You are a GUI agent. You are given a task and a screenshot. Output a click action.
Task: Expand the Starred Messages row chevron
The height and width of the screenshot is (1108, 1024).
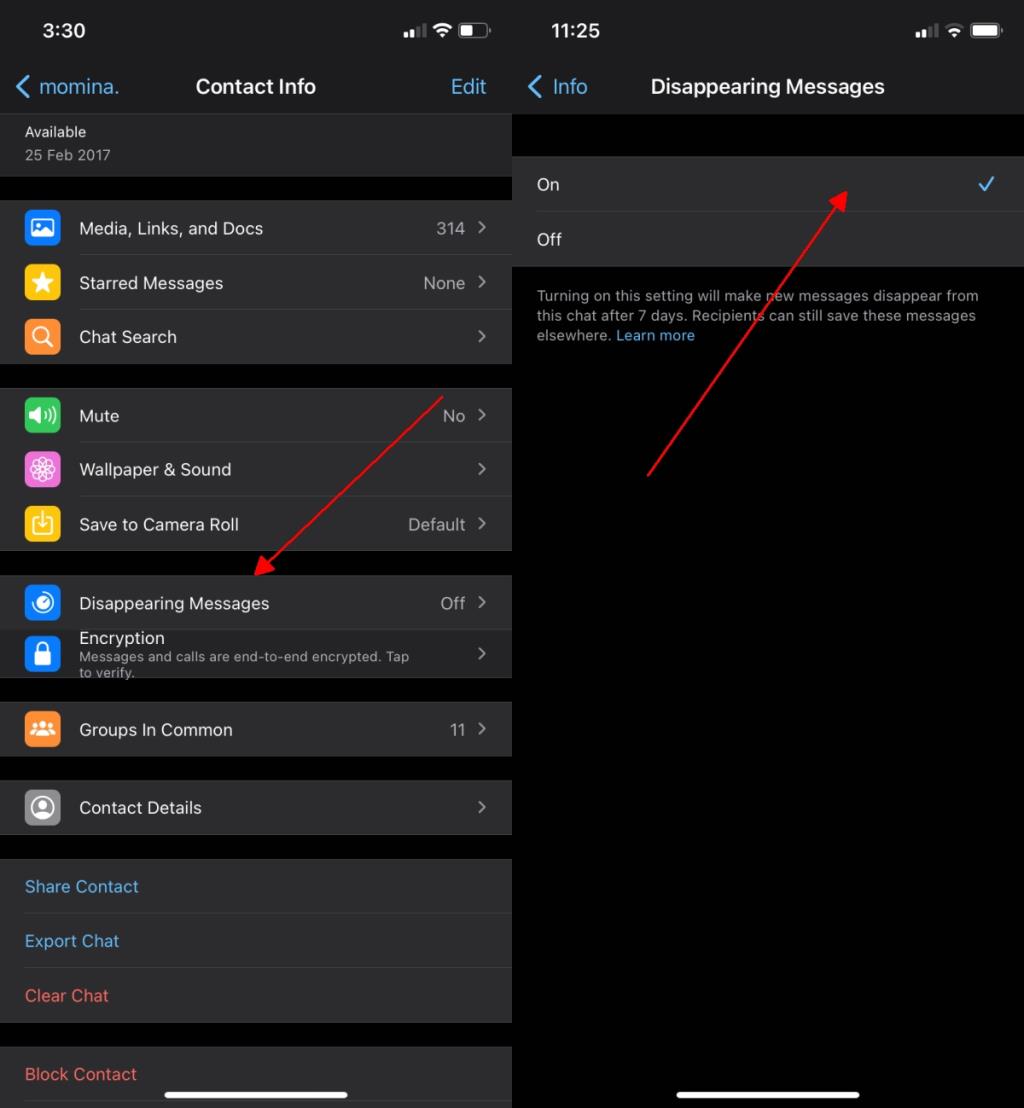click(481, 283)
